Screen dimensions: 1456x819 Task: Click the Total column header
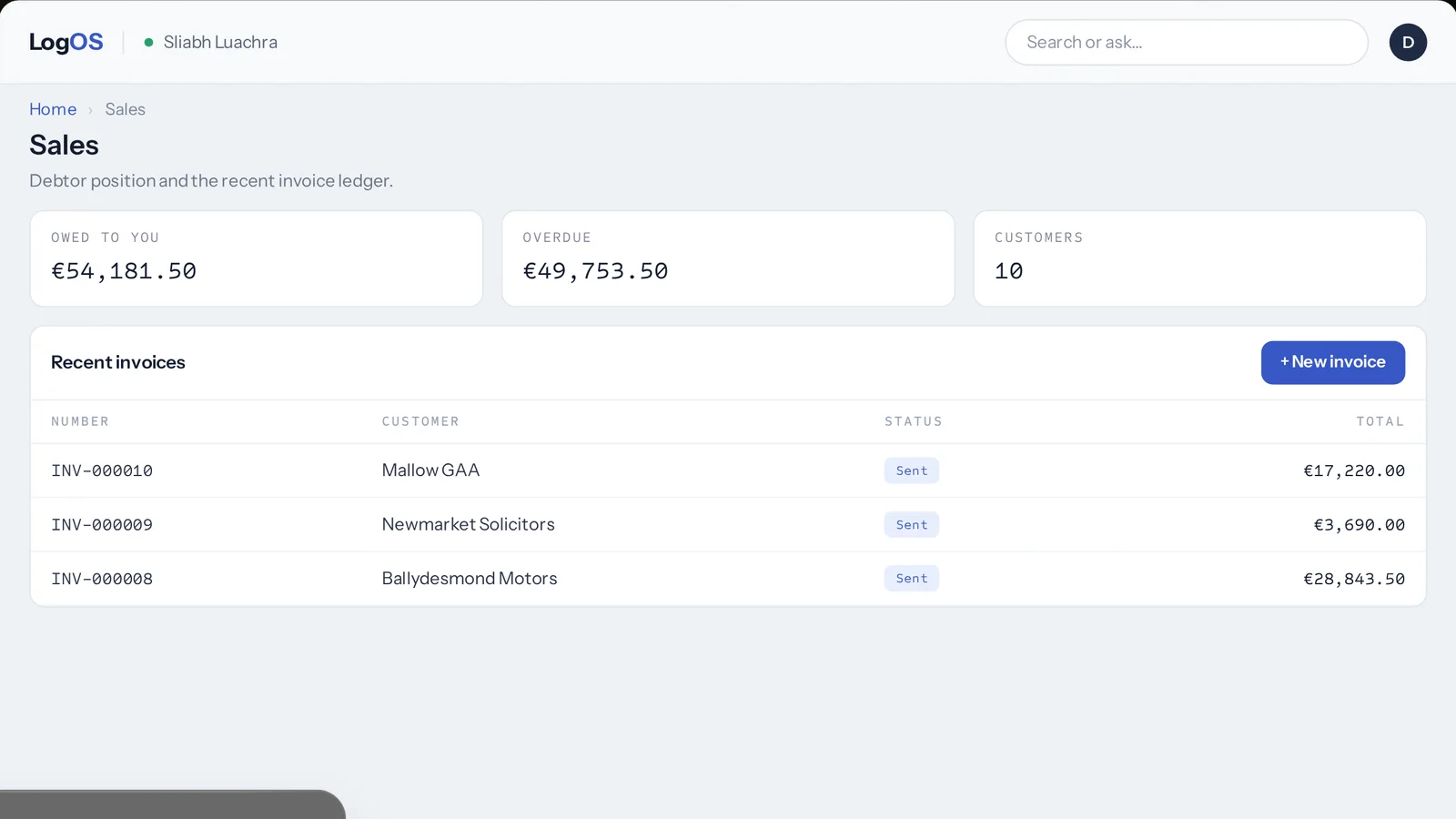(x=1380, y=421)
